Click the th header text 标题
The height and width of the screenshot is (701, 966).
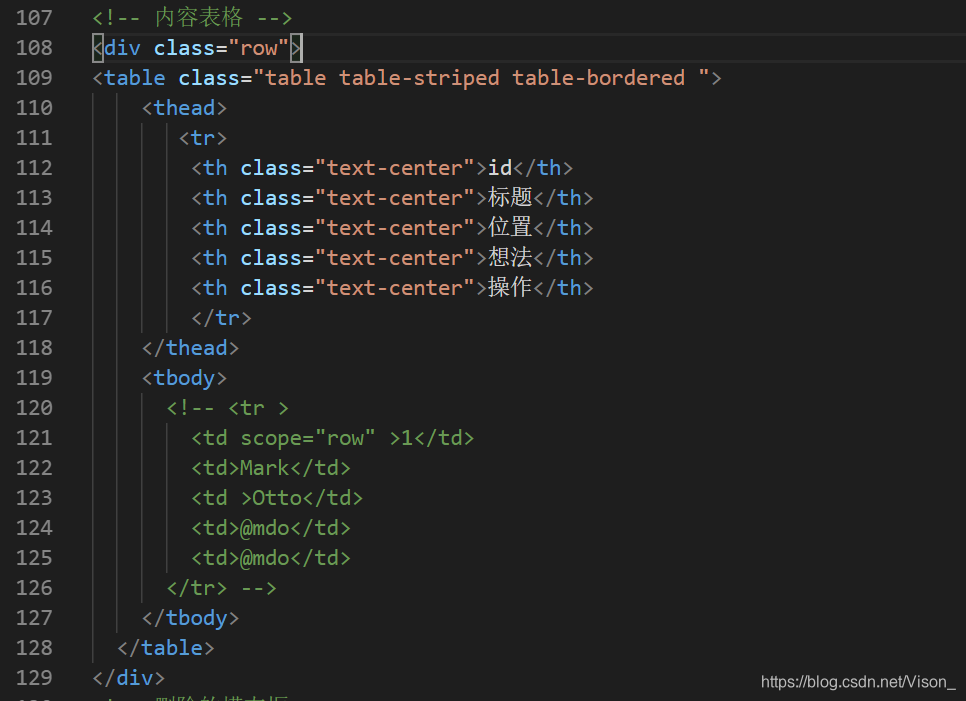(510, 198)
